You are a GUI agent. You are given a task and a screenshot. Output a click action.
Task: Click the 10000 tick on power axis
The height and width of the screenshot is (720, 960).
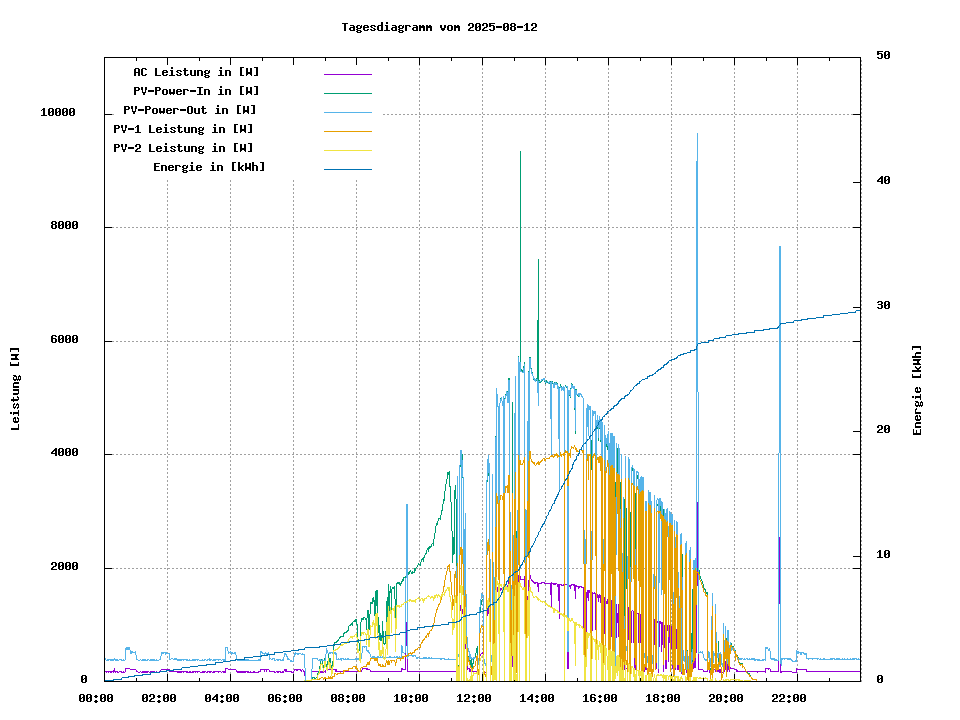click(x=58, y=113)
